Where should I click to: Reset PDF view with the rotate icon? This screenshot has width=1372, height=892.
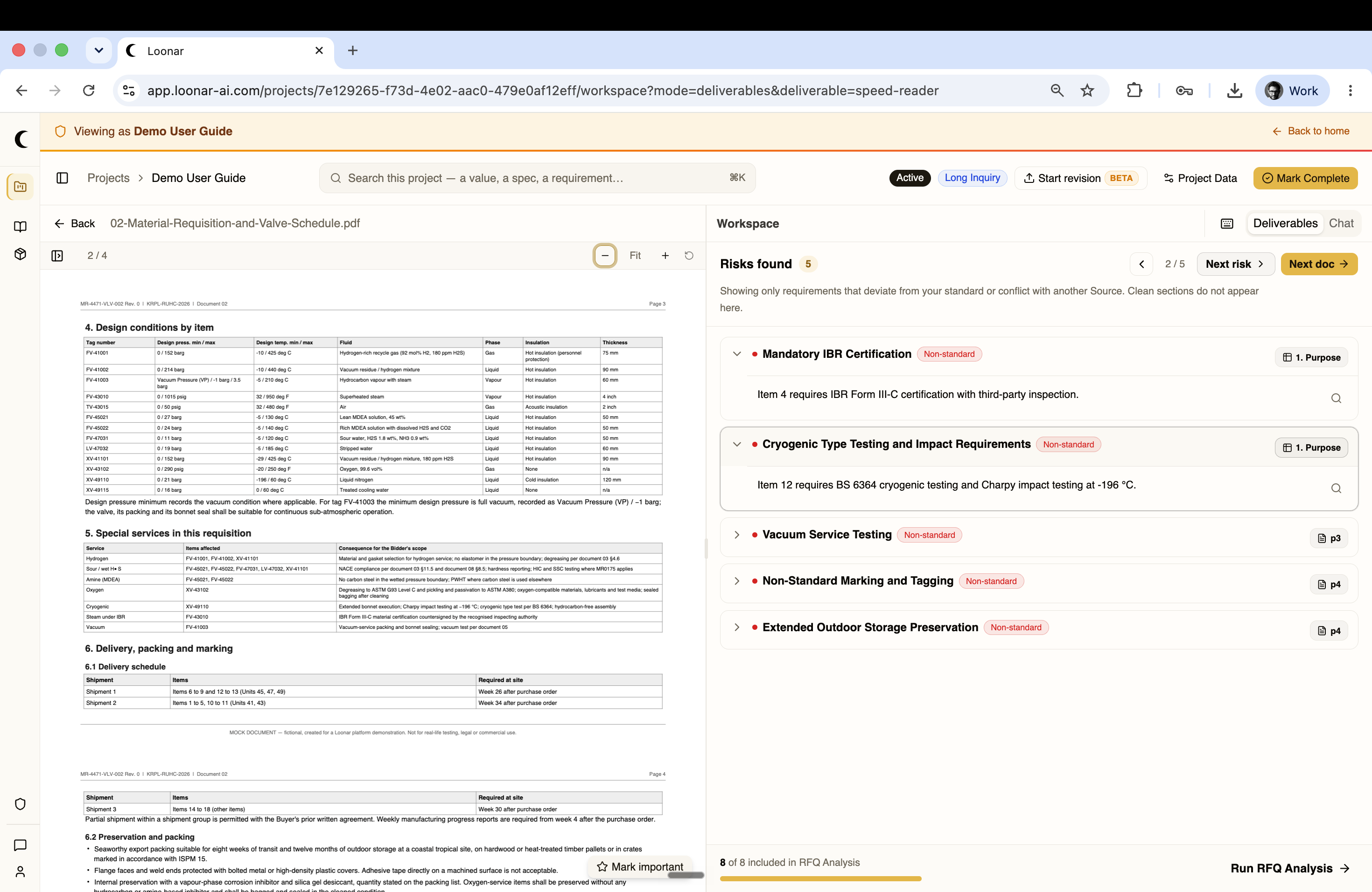689,256
